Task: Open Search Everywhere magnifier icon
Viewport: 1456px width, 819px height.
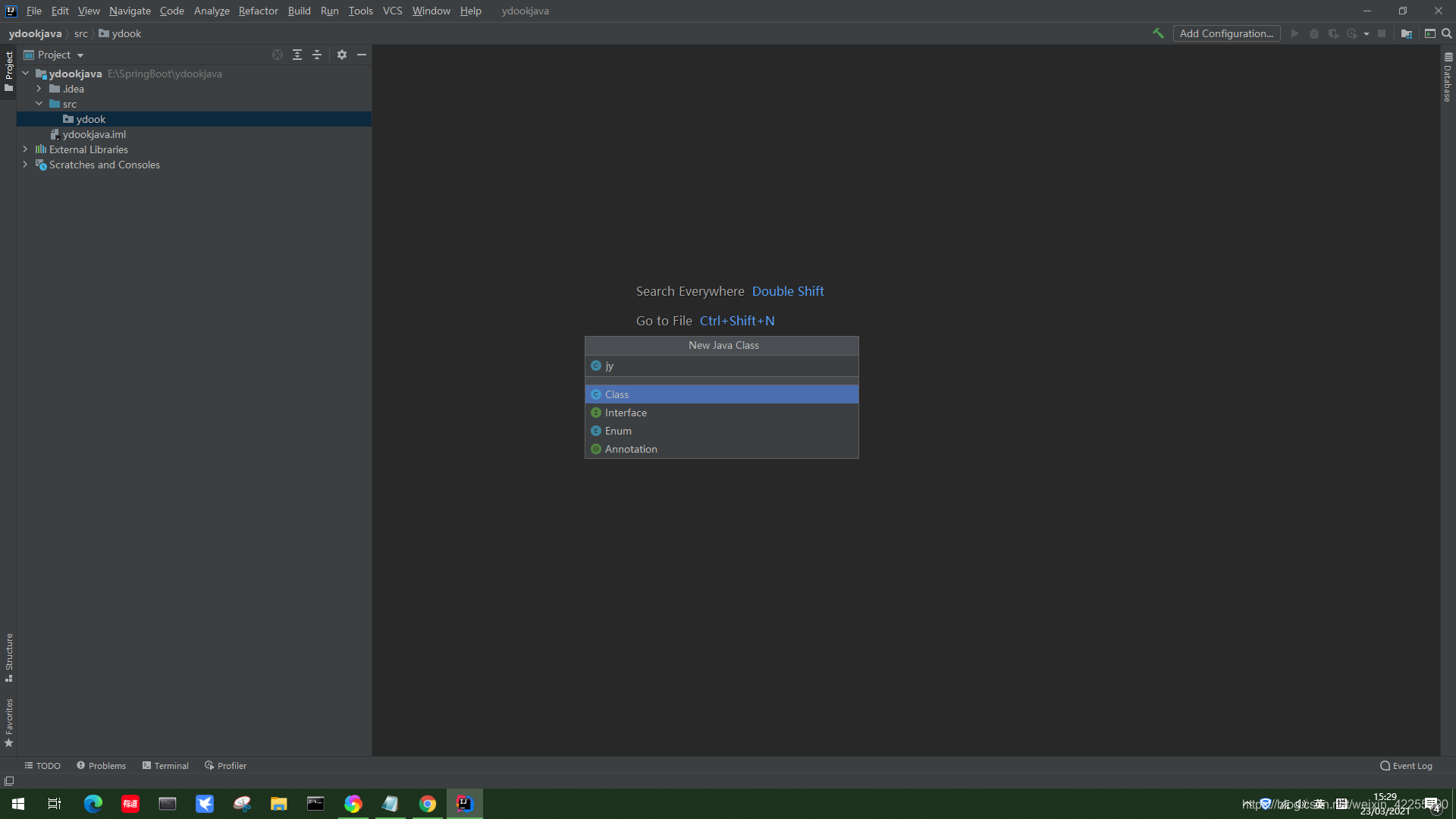Action: coord(1447,33)
